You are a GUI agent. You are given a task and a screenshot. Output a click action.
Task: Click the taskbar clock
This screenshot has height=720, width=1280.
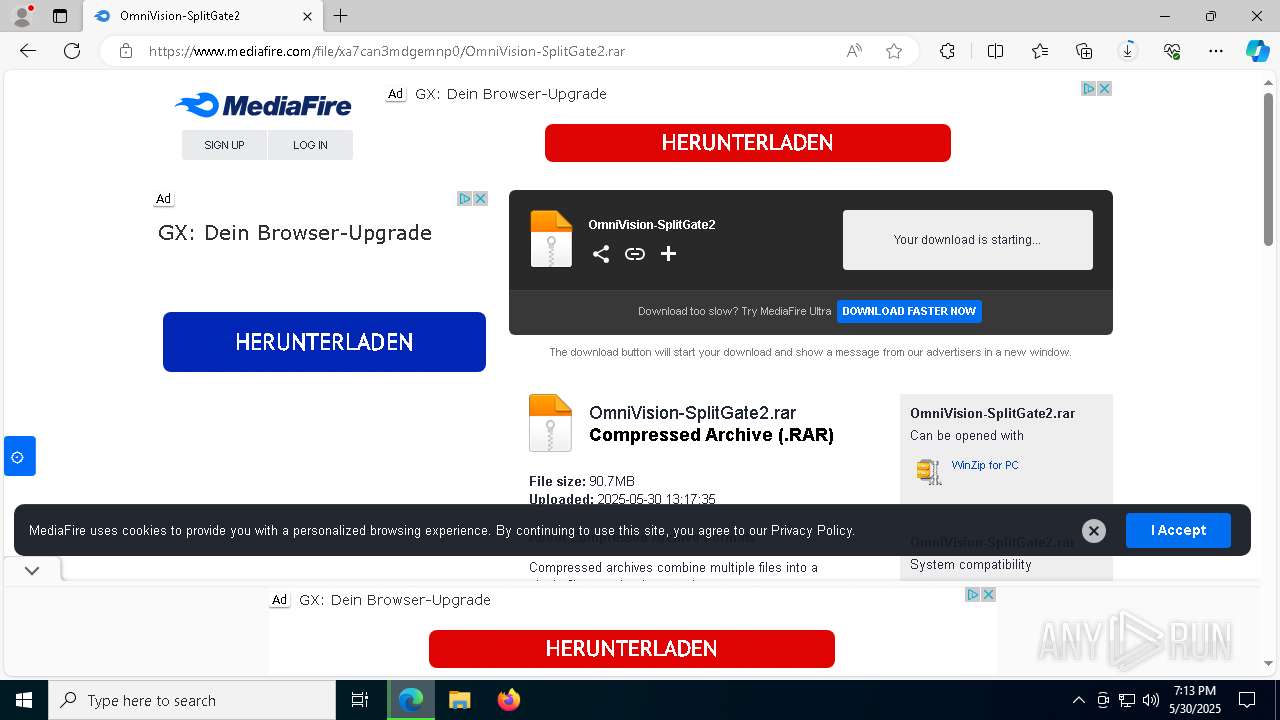pyautogui.click(x=1197, y=700)
